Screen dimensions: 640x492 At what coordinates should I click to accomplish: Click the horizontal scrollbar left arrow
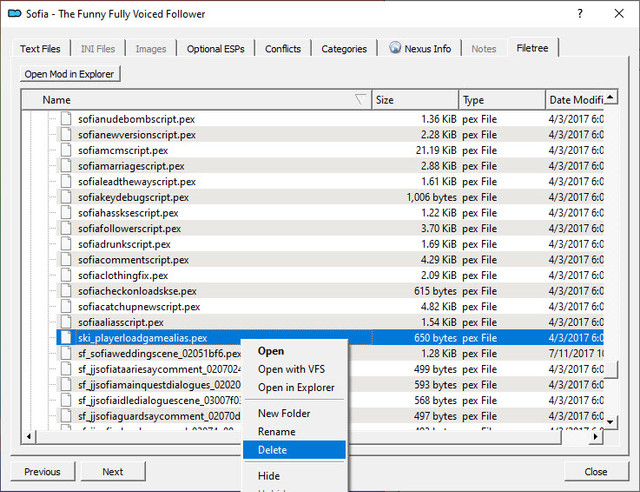pyautogui.click(x=29, y=436)
